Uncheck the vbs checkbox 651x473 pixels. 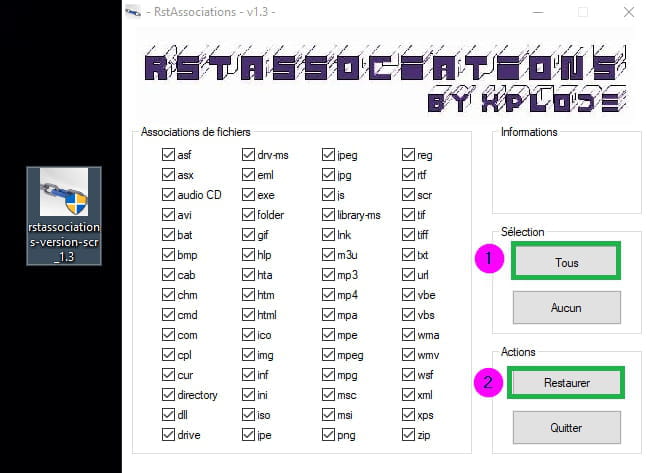click(x=409, y=314)
